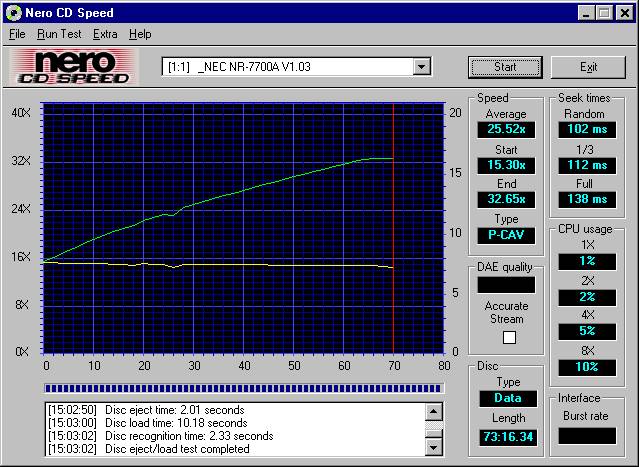The width and height of the screenshot is (639, 467).
Task: Click the Nero CD Speed logo
Action: point(74,67)
